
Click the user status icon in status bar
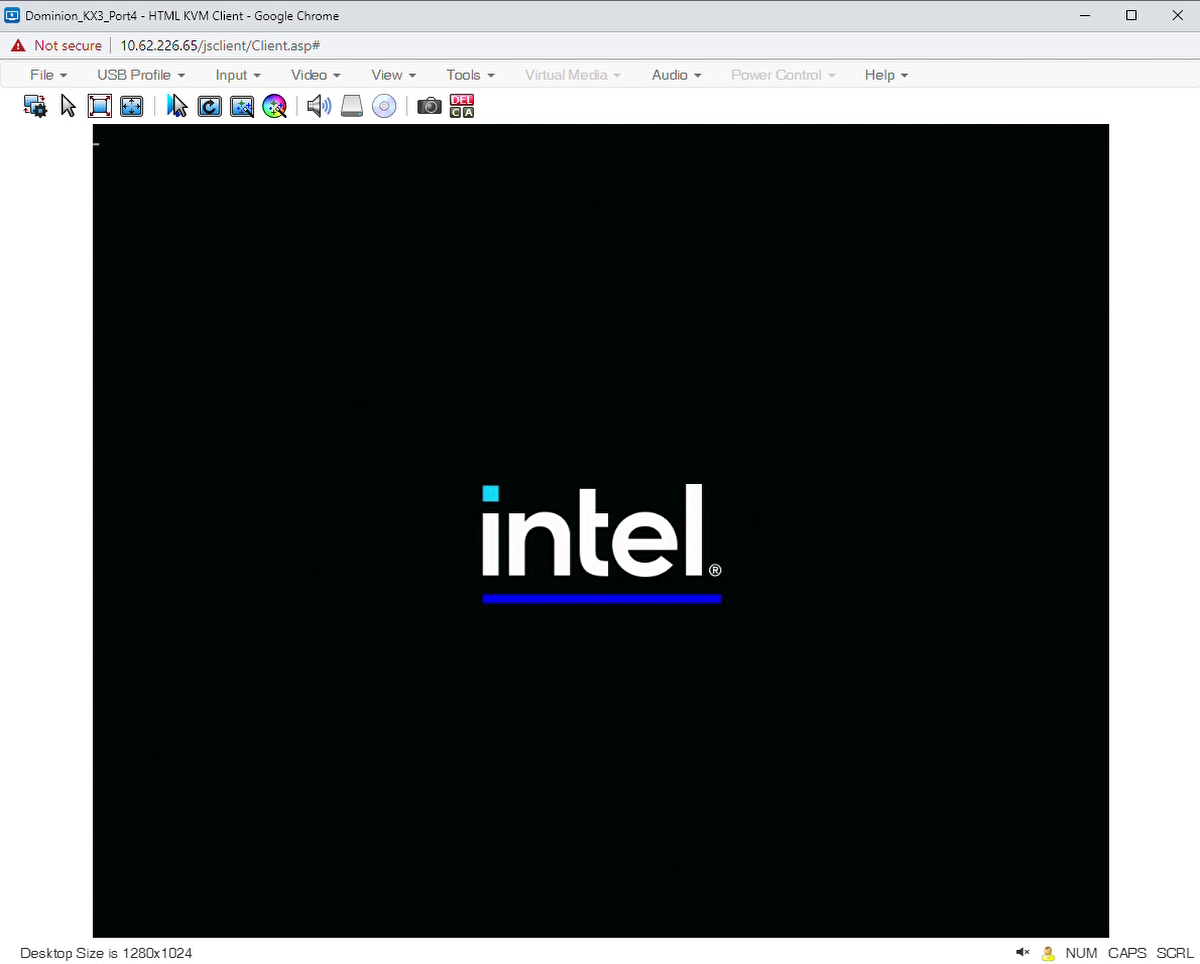tap(1048, 953)
